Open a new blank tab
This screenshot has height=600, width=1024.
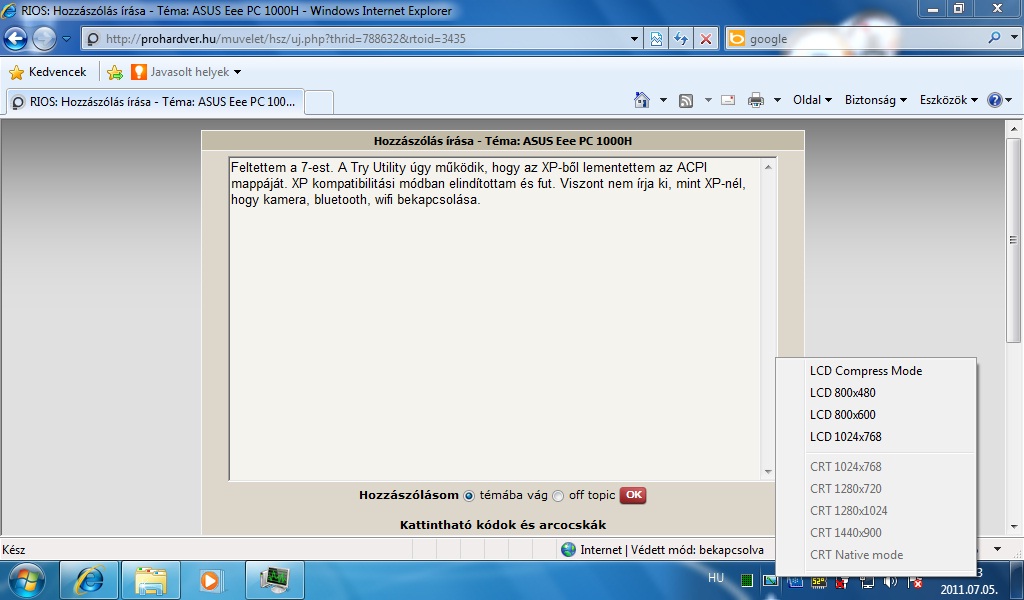point(319,103)
